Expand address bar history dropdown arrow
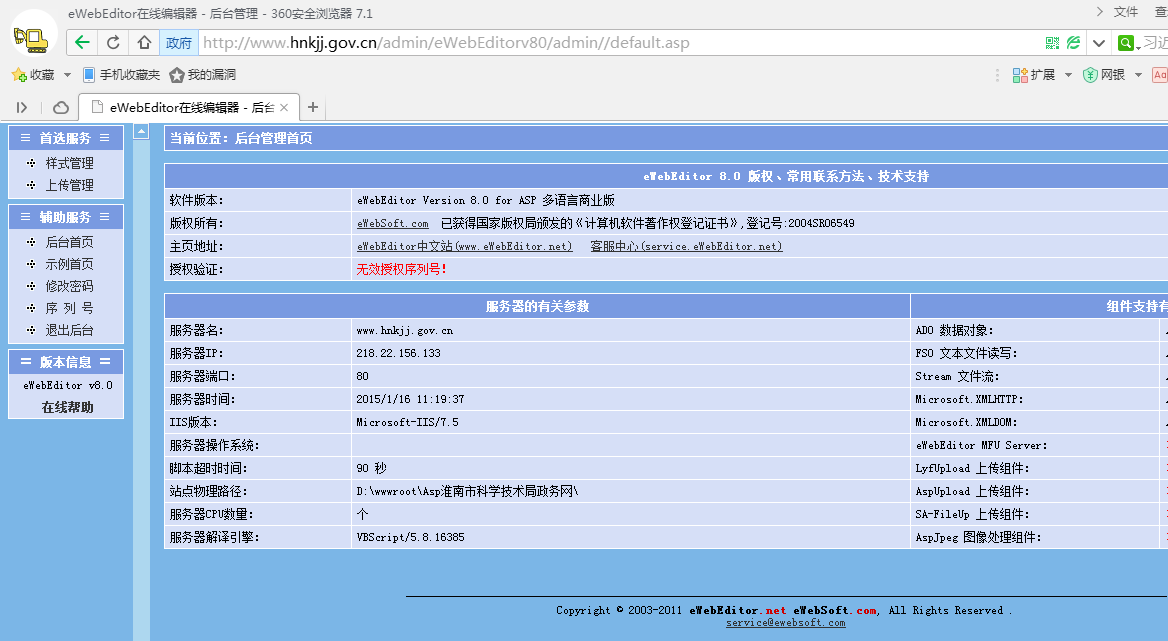Image resolution: width=1168 pixels, height=641 pixels. pyautogui.click(x=1099, y=42)
